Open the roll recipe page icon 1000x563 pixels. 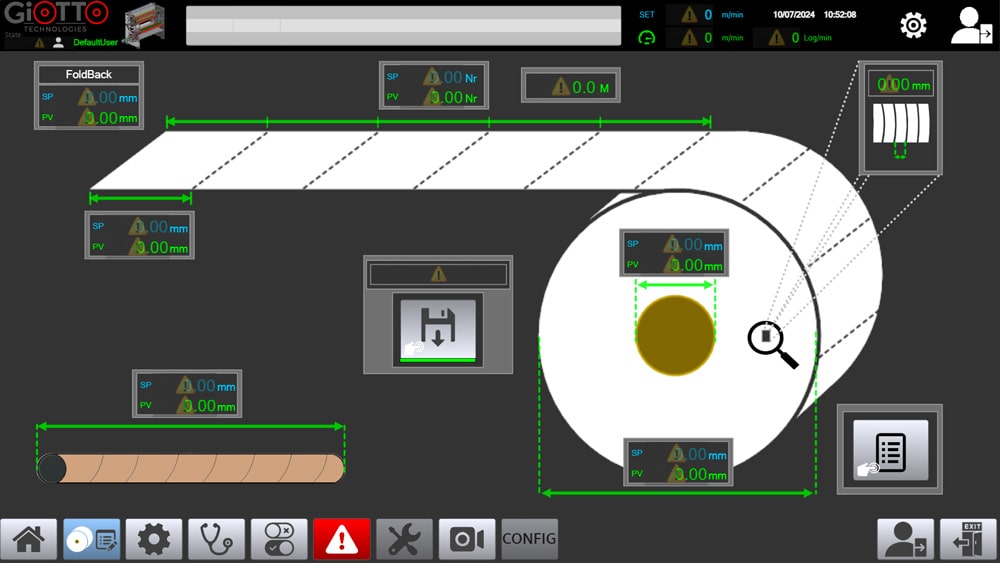coord(92,540)
